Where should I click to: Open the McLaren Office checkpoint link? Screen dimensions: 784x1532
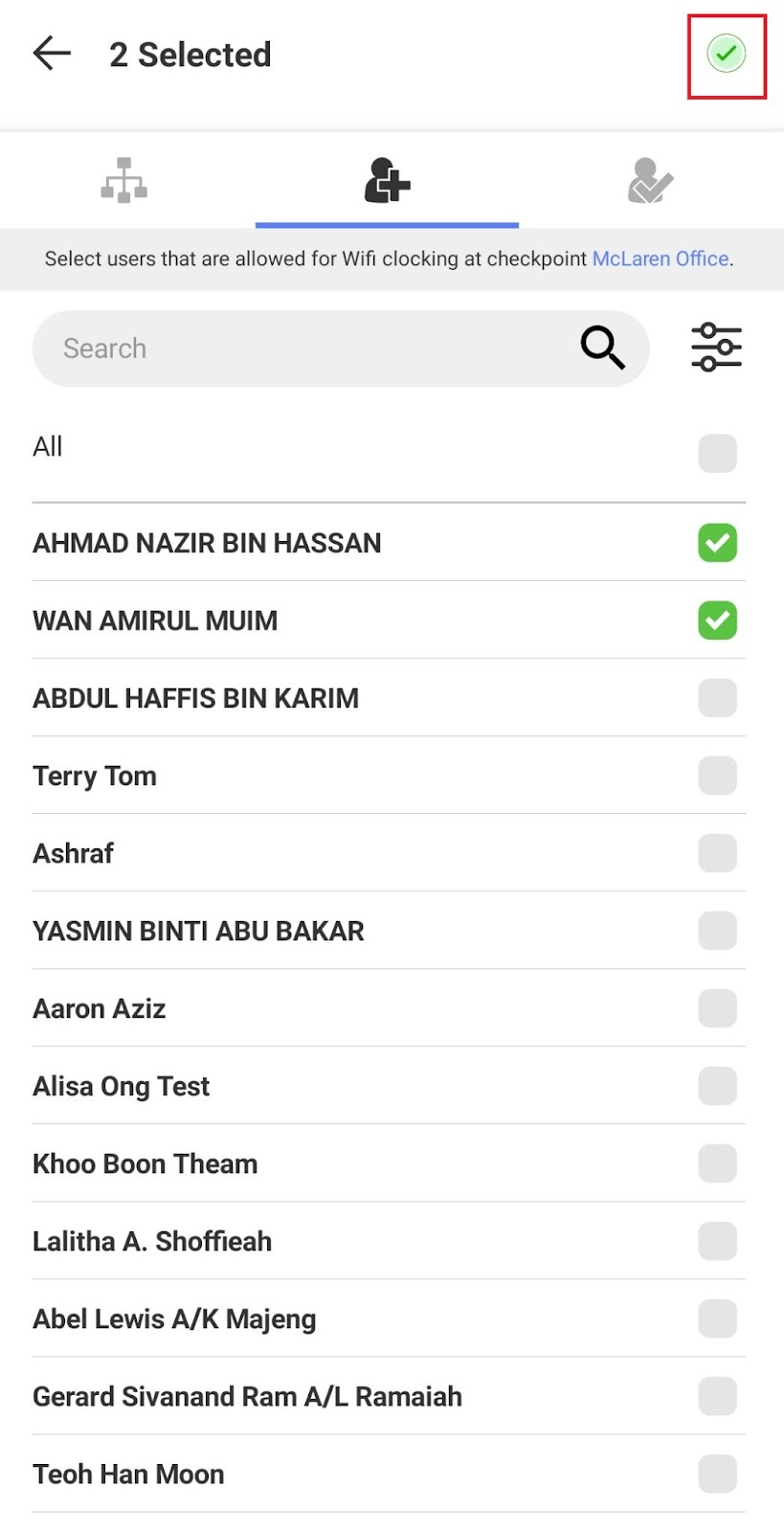(660, 259)
